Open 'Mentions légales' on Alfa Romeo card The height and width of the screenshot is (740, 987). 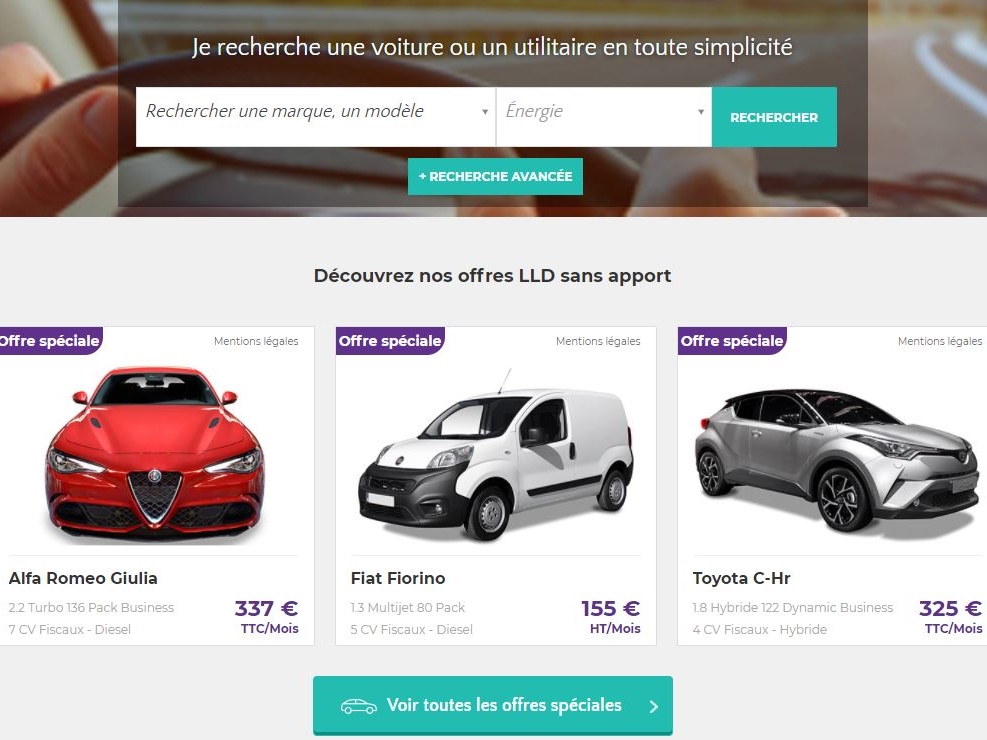click(x=256, y=341)
